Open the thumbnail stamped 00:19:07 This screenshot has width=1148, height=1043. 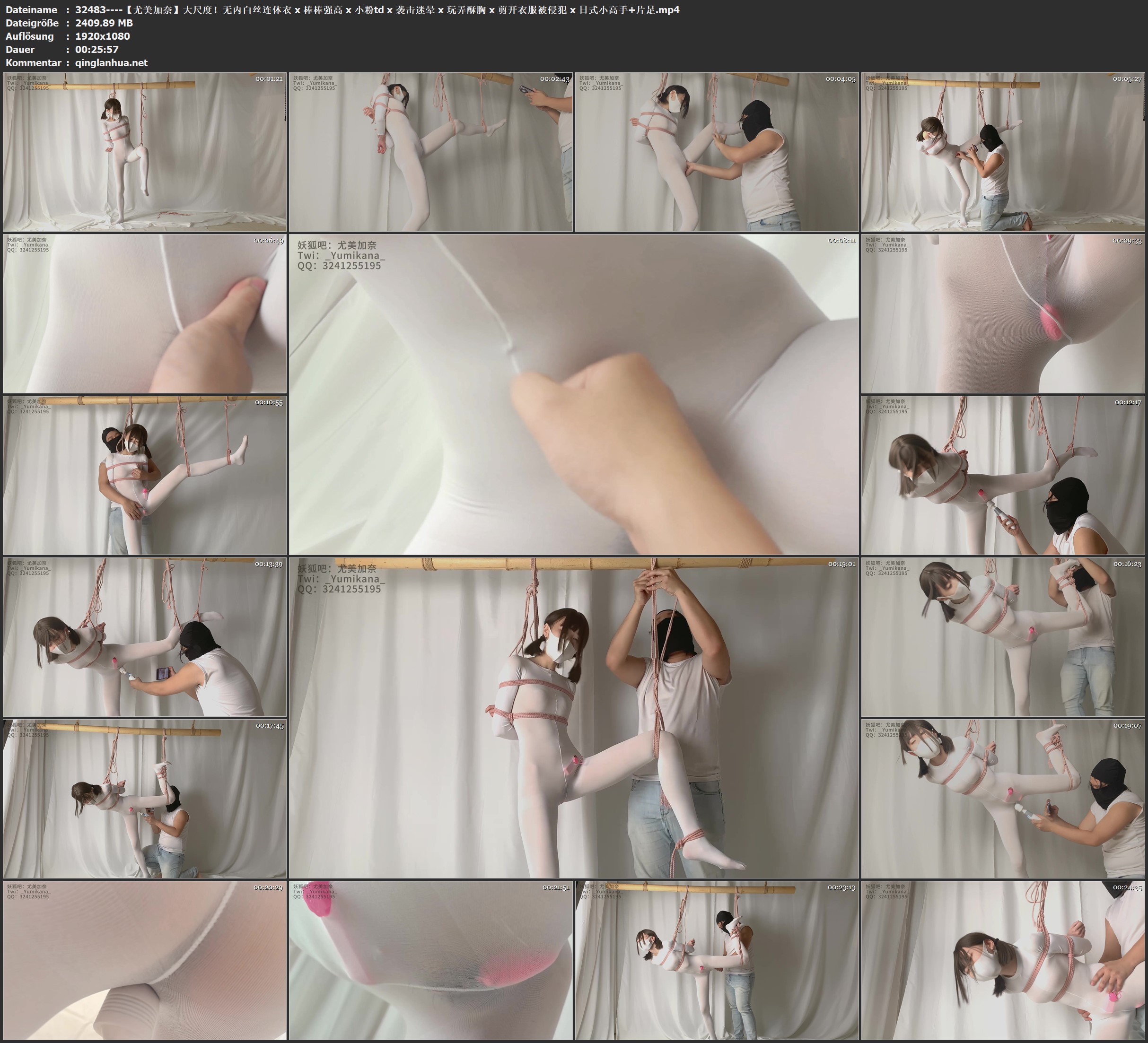click(1003, 799)
